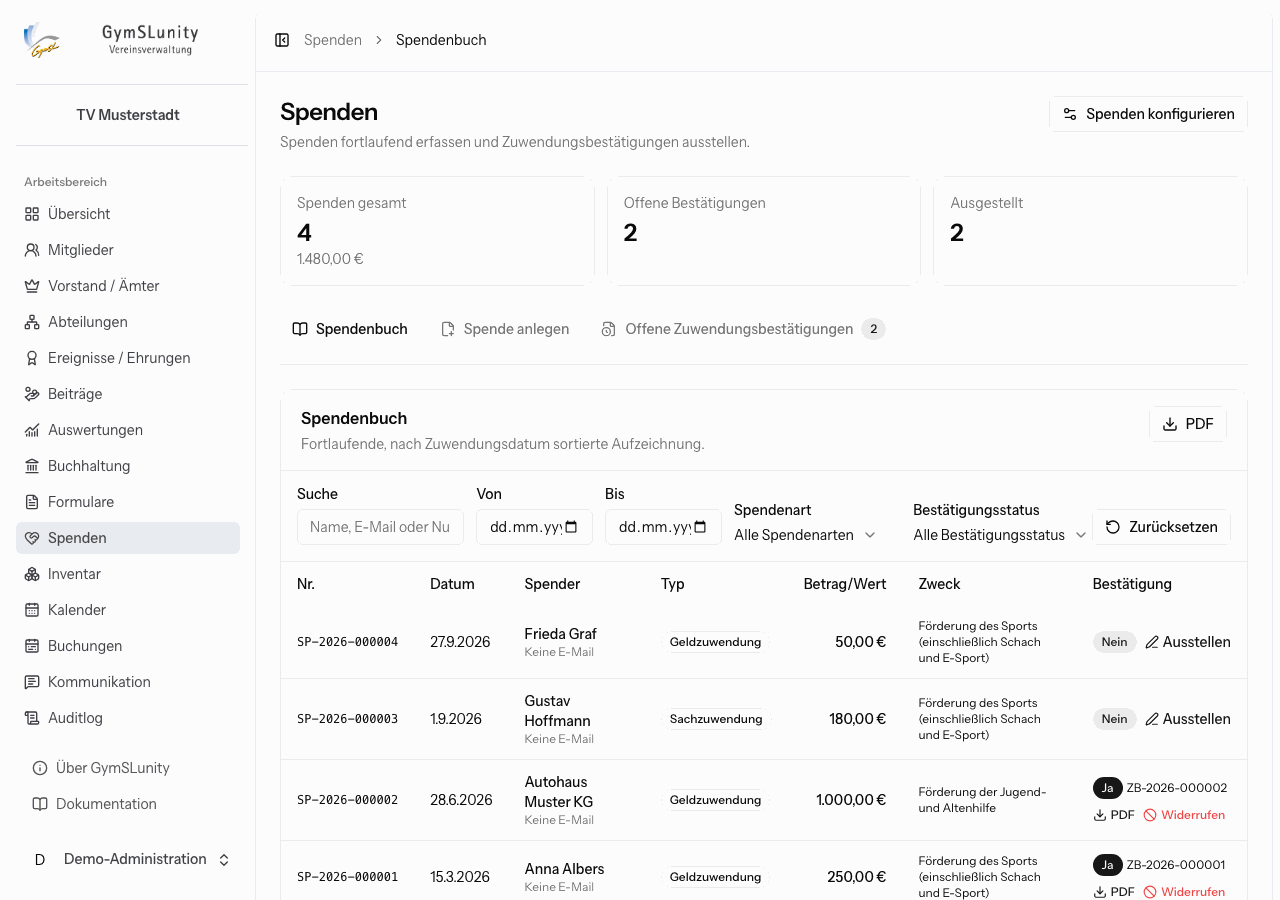The height and width of the screenshot is (900, 1280).
Task: Download PDF for ZB-2026-000001
Action: point(1114,892)
